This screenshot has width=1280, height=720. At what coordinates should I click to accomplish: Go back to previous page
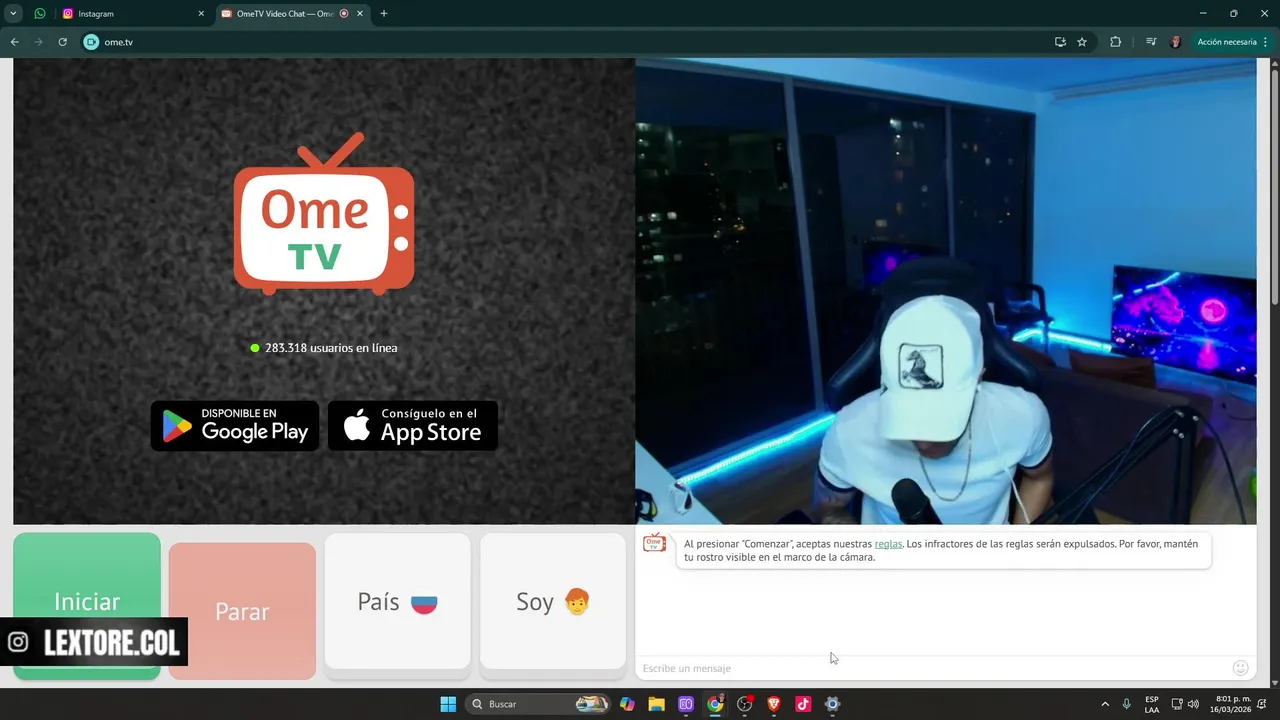pos(14,42)
